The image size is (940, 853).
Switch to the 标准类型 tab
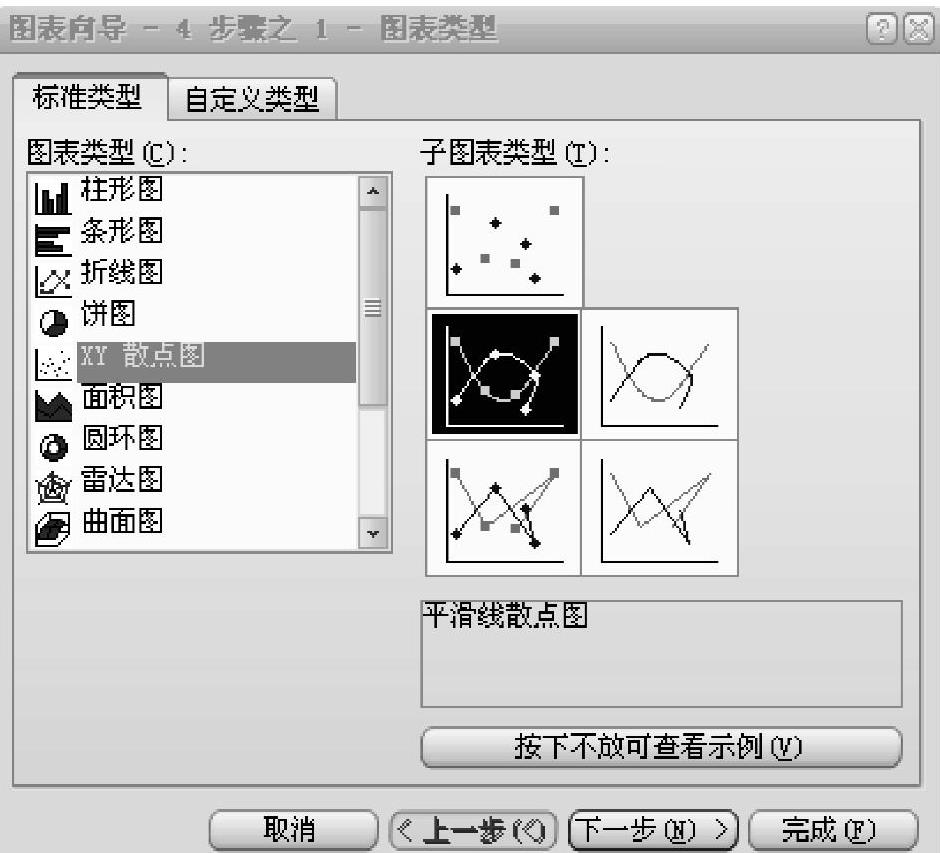coord(89,97)
